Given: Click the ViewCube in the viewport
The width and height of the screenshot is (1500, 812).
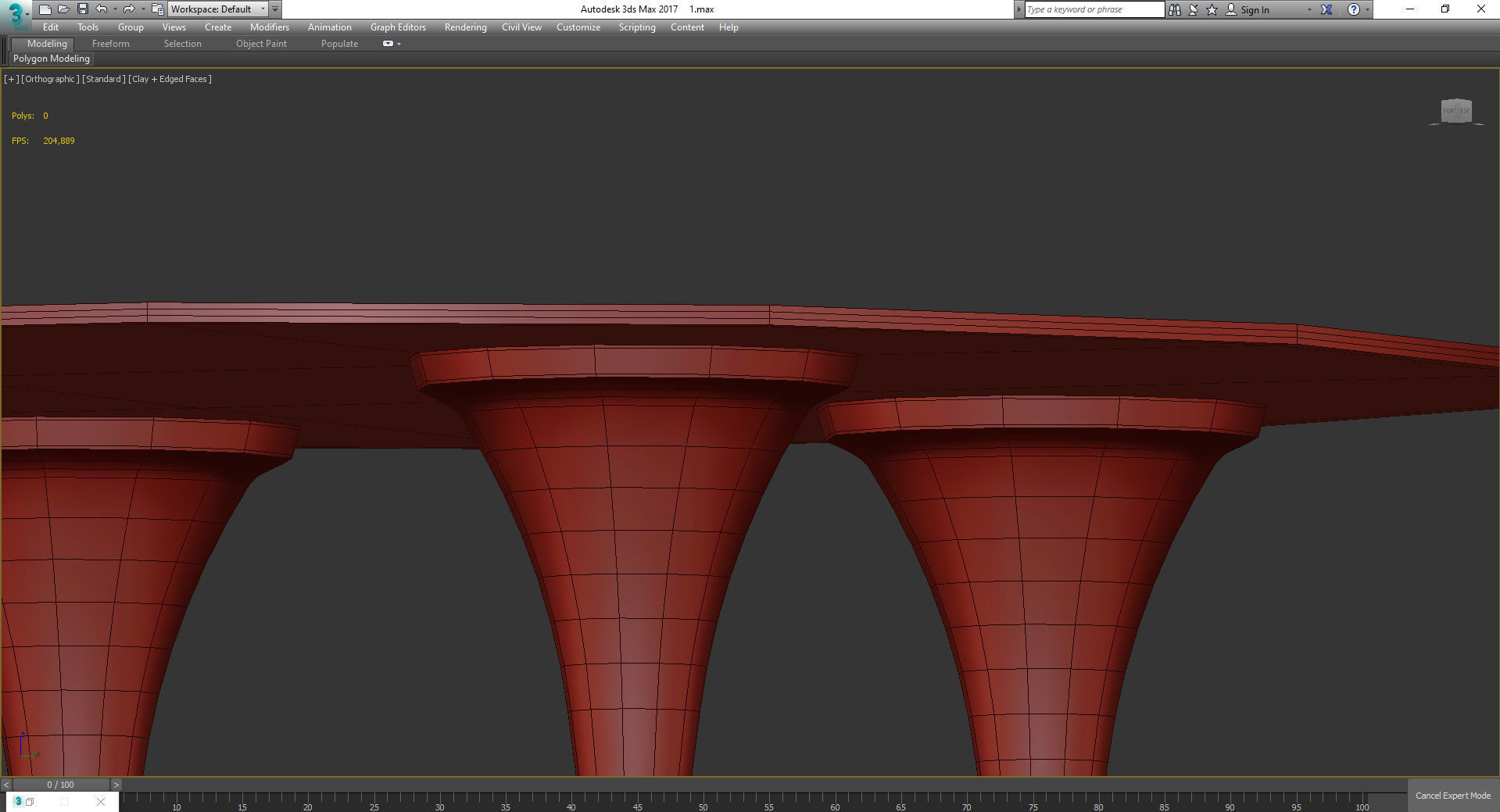Looking at the screenshot, I should tap(1456, 111).
